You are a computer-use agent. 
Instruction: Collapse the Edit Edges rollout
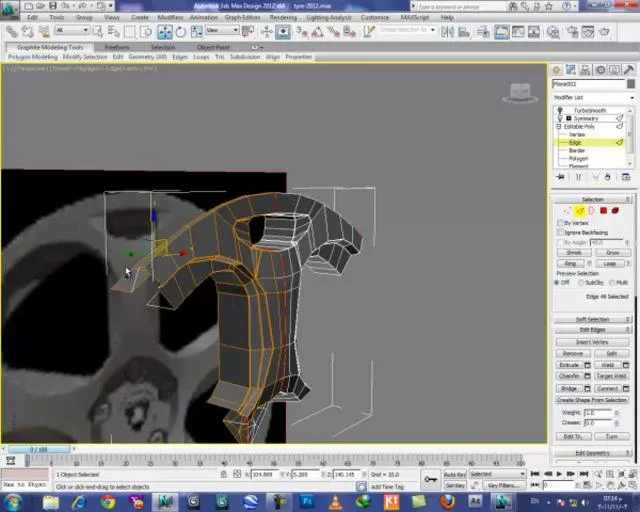coord(593,329)
